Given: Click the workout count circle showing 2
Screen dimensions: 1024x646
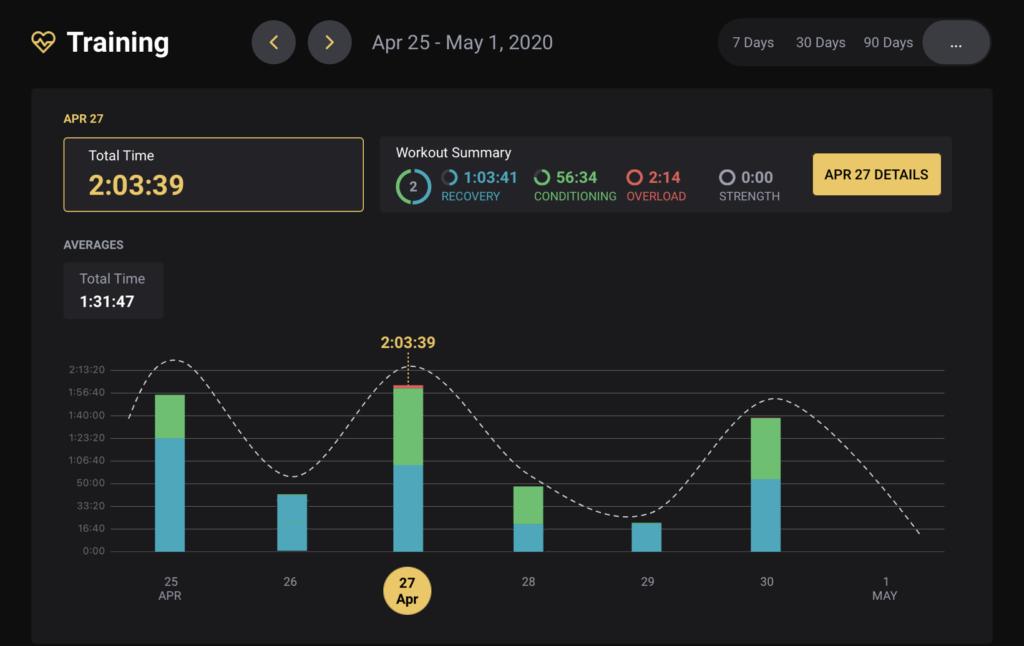Looking at the screenshot, I should click(413, 186).
